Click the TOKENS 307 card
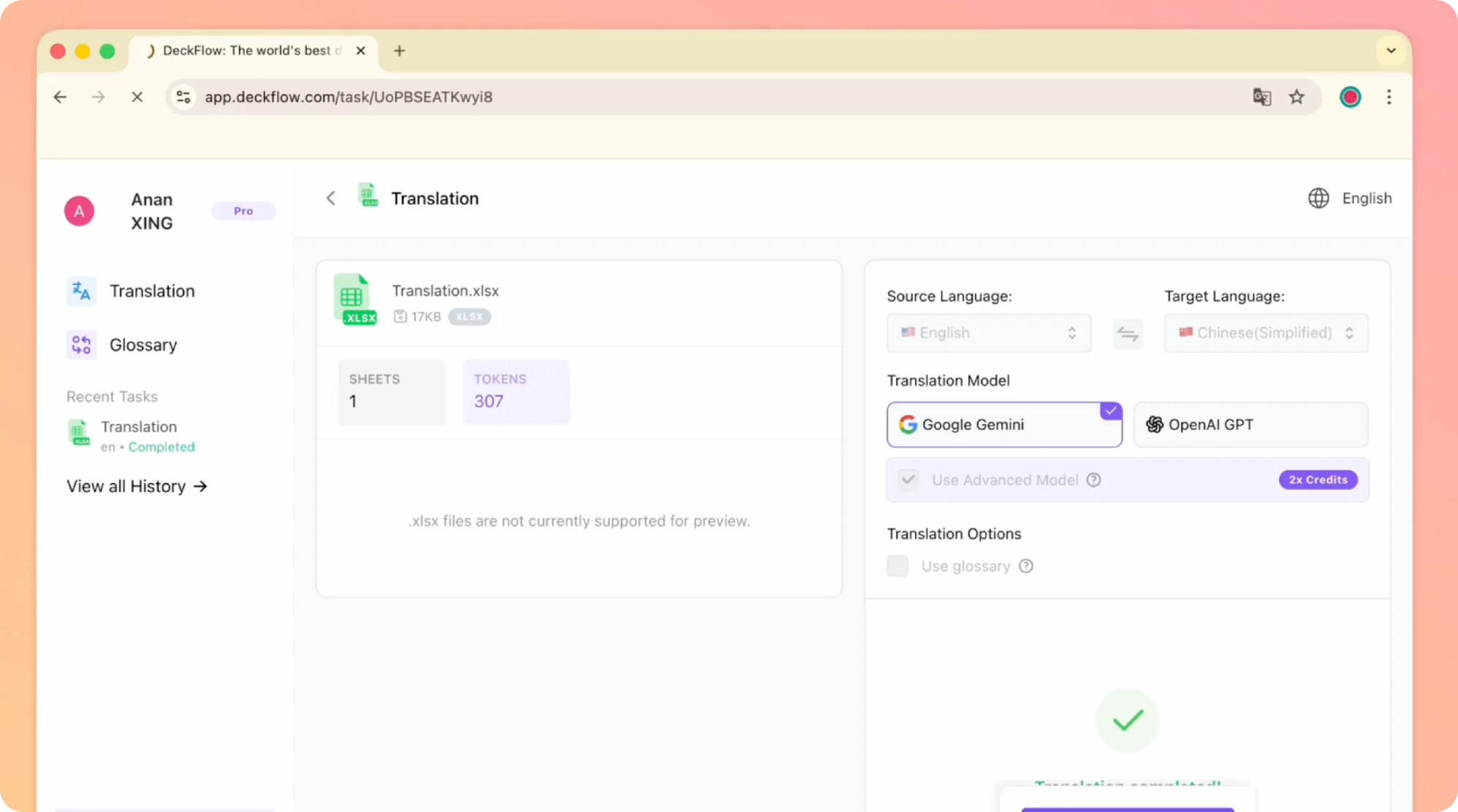Viewport: 1458px width, 812px height. pyautogui.click(x=516, y=391)
